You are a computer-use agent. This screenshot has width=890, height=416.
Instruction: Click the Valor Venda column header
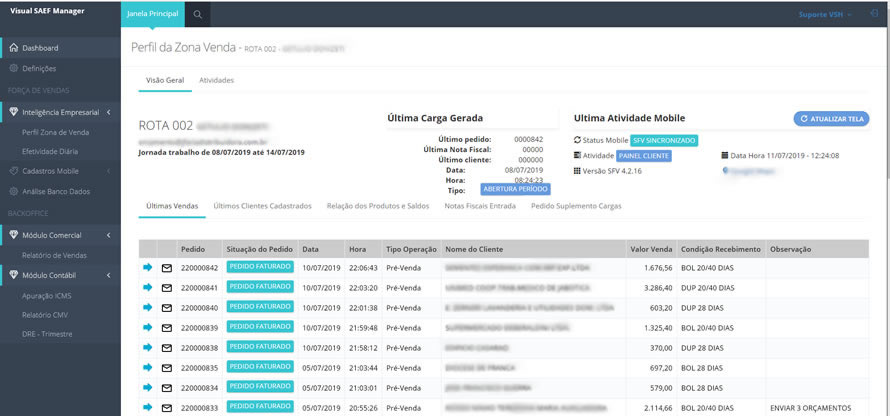(x=646, y=249)
